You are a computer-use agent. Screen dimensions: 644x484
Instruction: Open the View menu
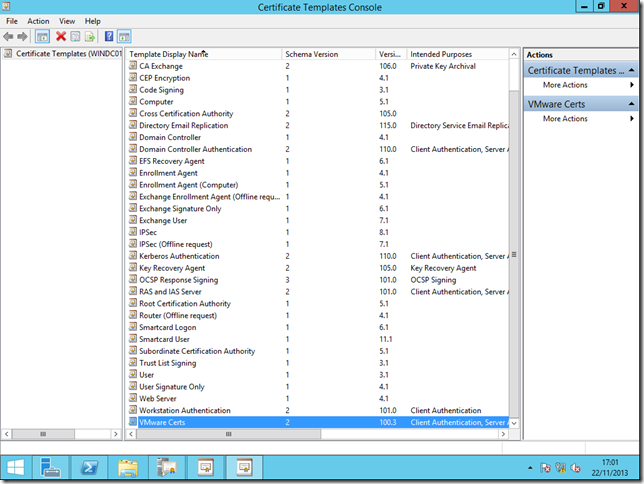(67, 20)
